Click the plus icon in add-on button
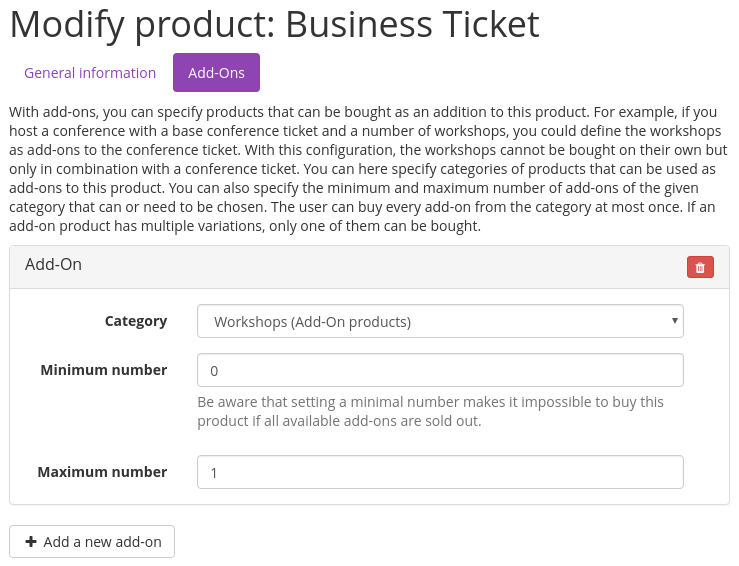This screenshot has height=566, width=739. point(31,542)
